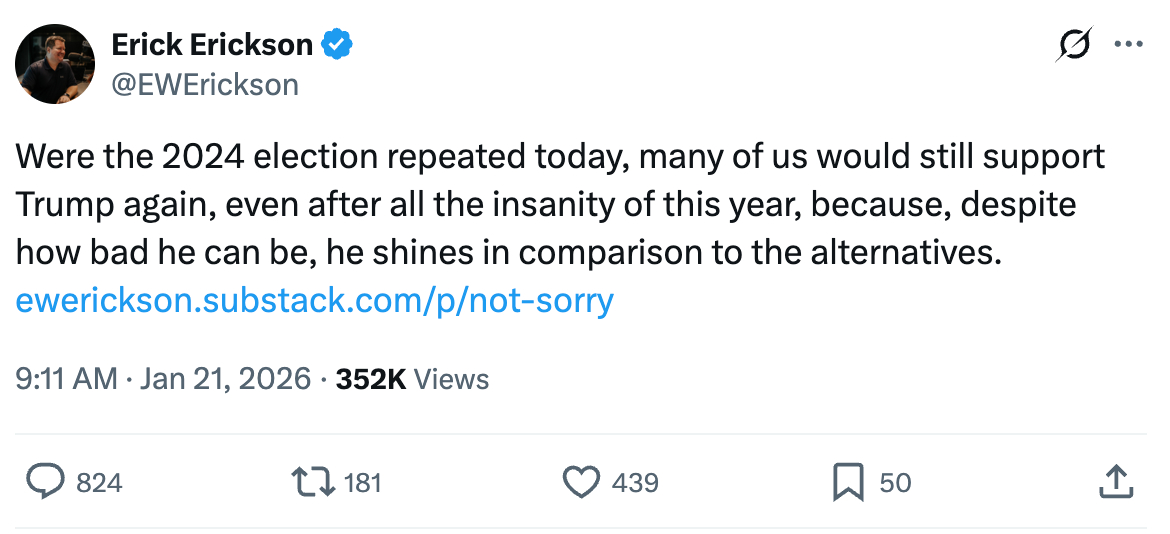Click the 50 bookmarks count
The width and height of the screenshot is (1170, 534).
tap(895, 483)
